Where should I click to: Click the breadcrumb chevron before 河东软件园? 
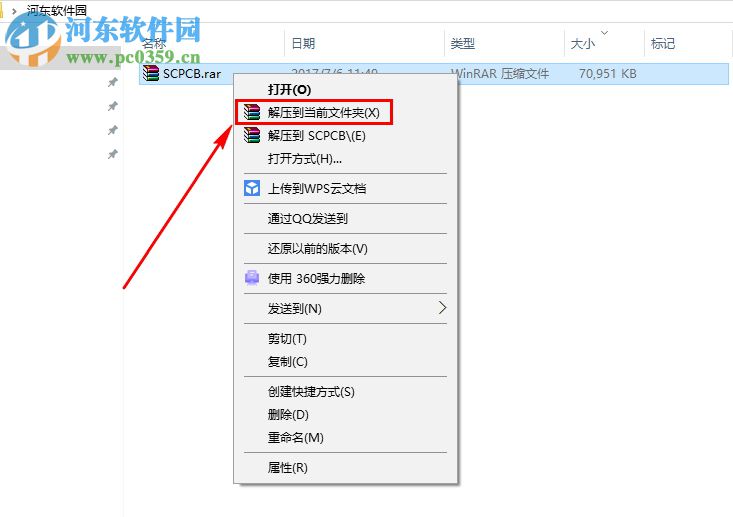point(14,10)
